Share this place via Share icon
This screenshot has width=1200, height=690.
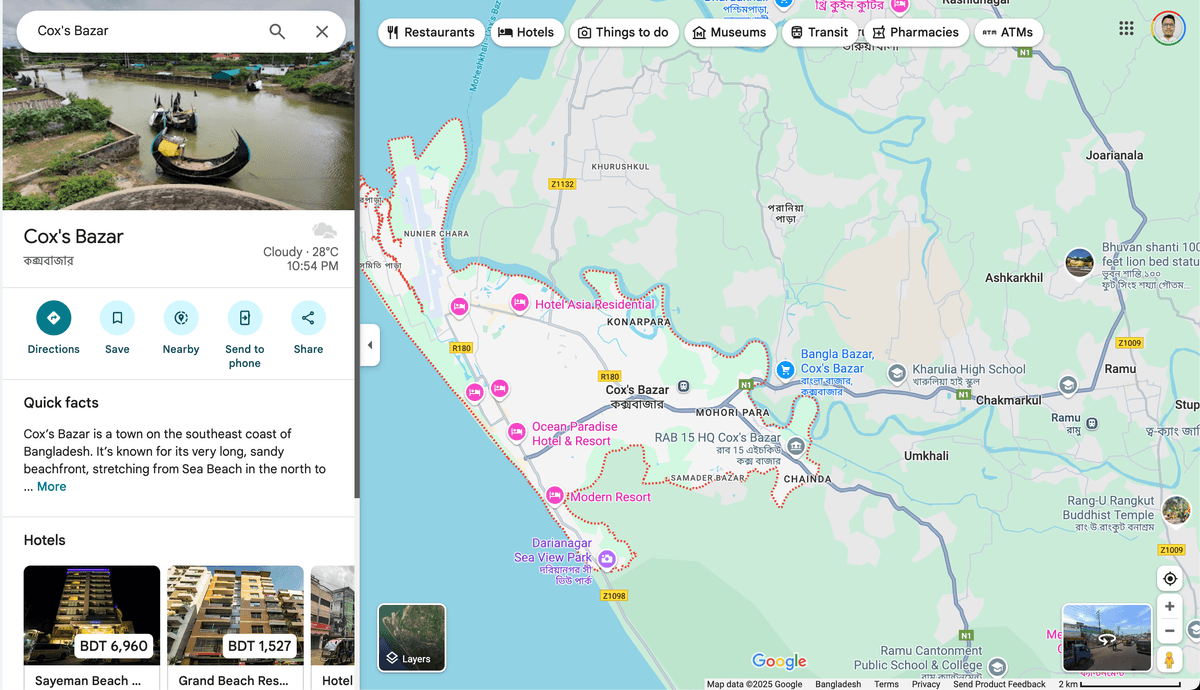click(308, 318)
